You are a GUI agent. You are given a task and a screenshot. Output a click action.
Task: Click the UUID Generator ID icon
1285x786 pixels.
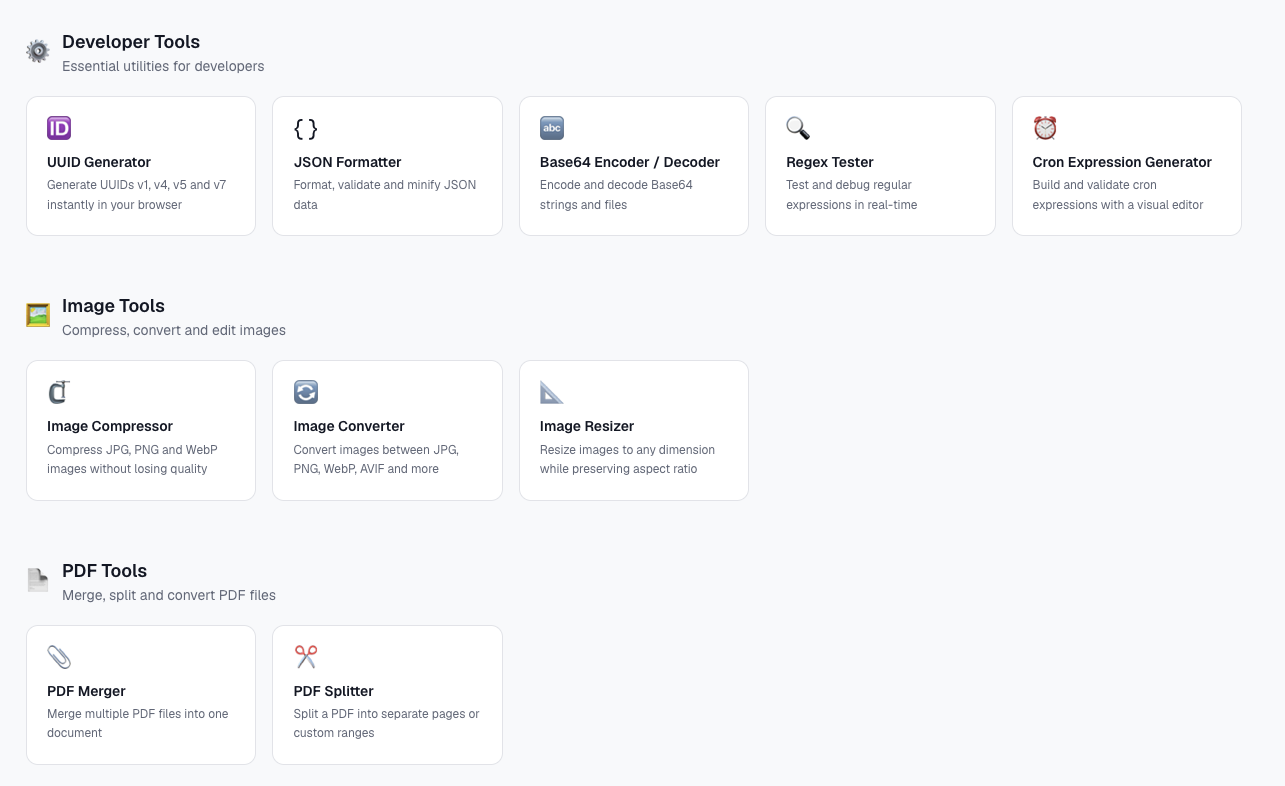point(59,128)
